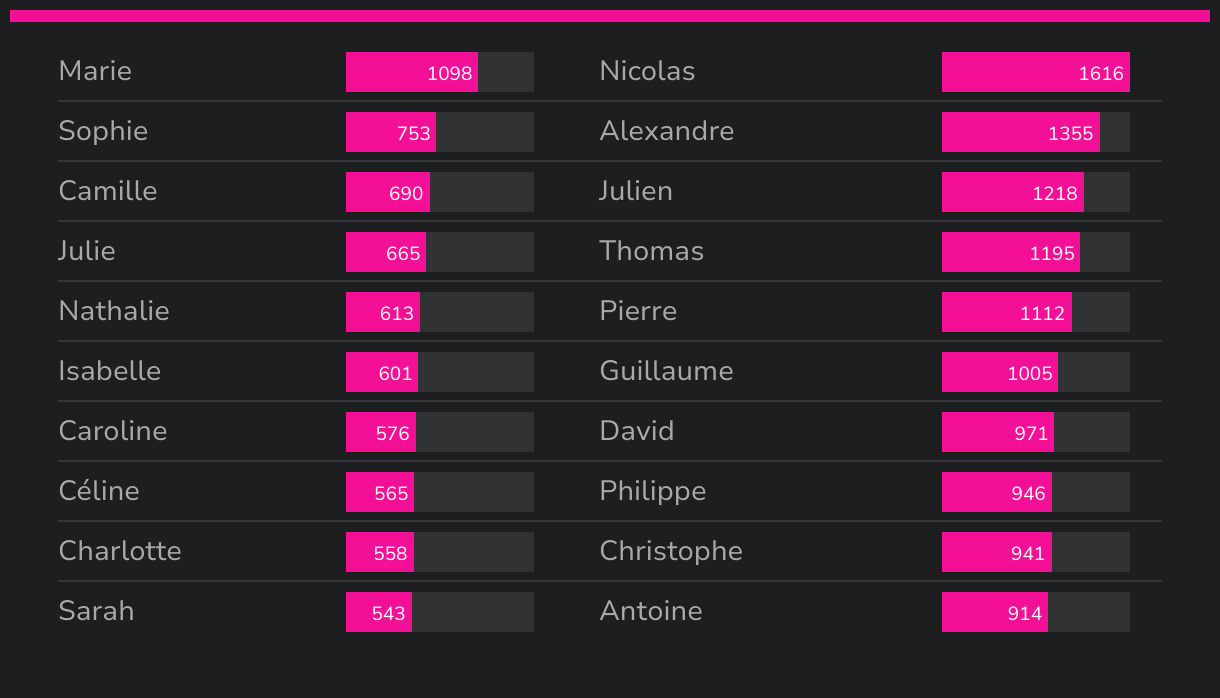Image resolution: width=1220 pixels, height=698 pixels.
Task: Click the Julien bar with 1218
Action: coord(1013,192)
